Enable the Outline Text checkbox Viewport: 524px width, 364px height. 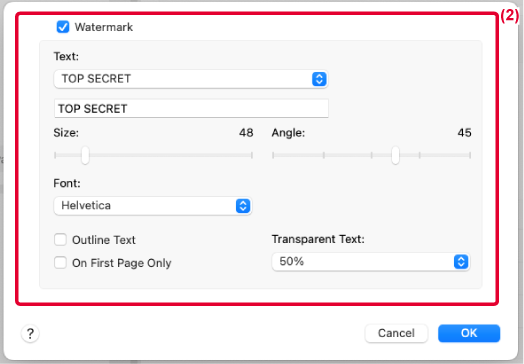[60, 240]
